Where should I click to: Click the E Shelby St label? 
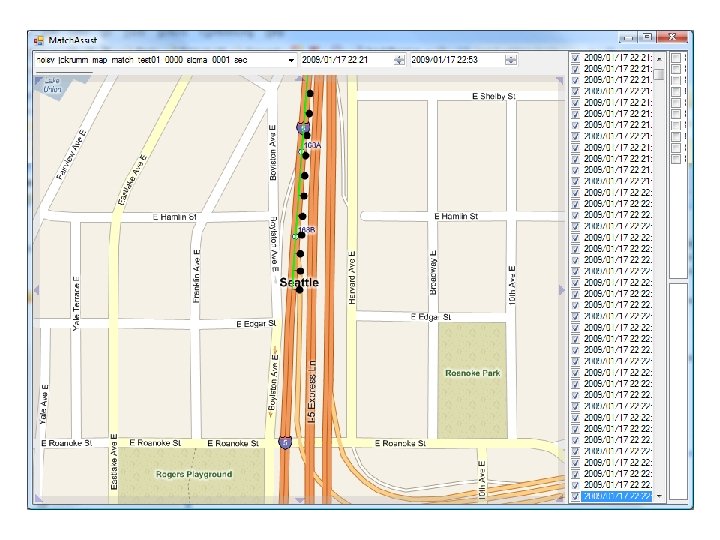coord(494,96)
